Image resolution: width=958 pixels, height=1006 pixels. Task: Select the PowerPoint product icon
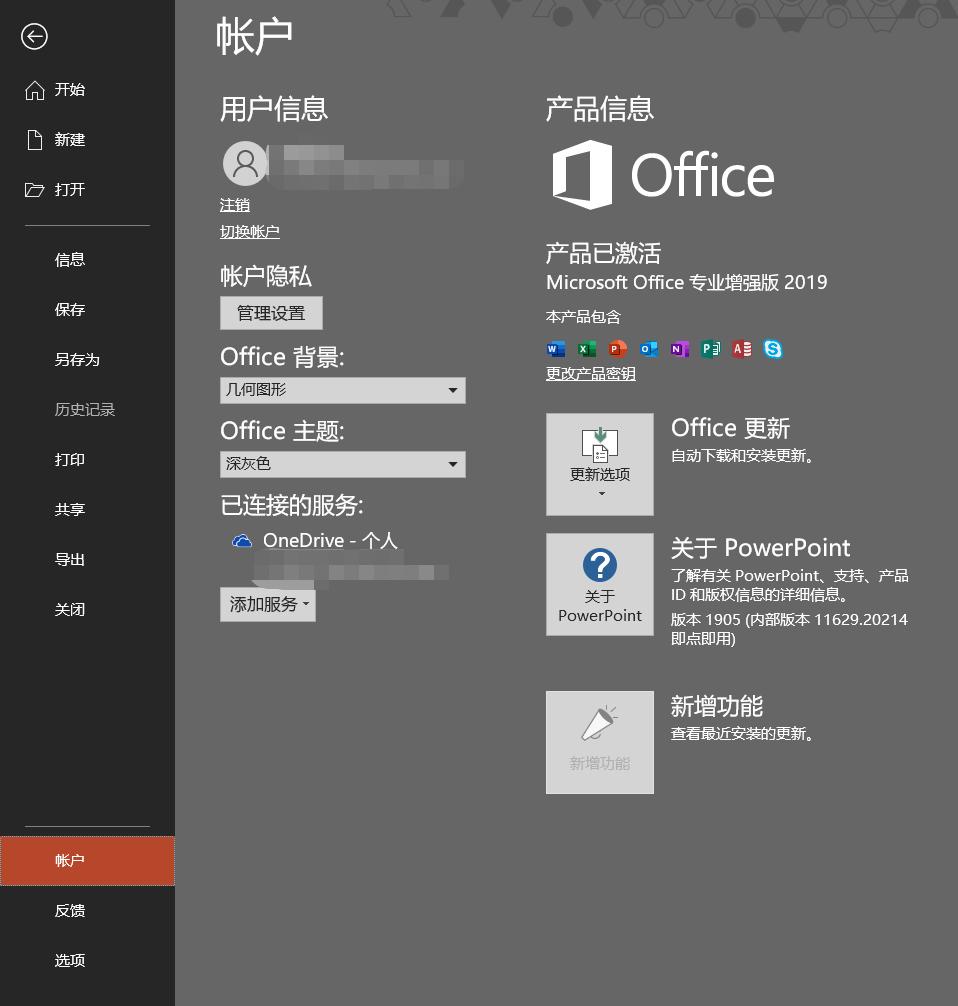[618, 349]
